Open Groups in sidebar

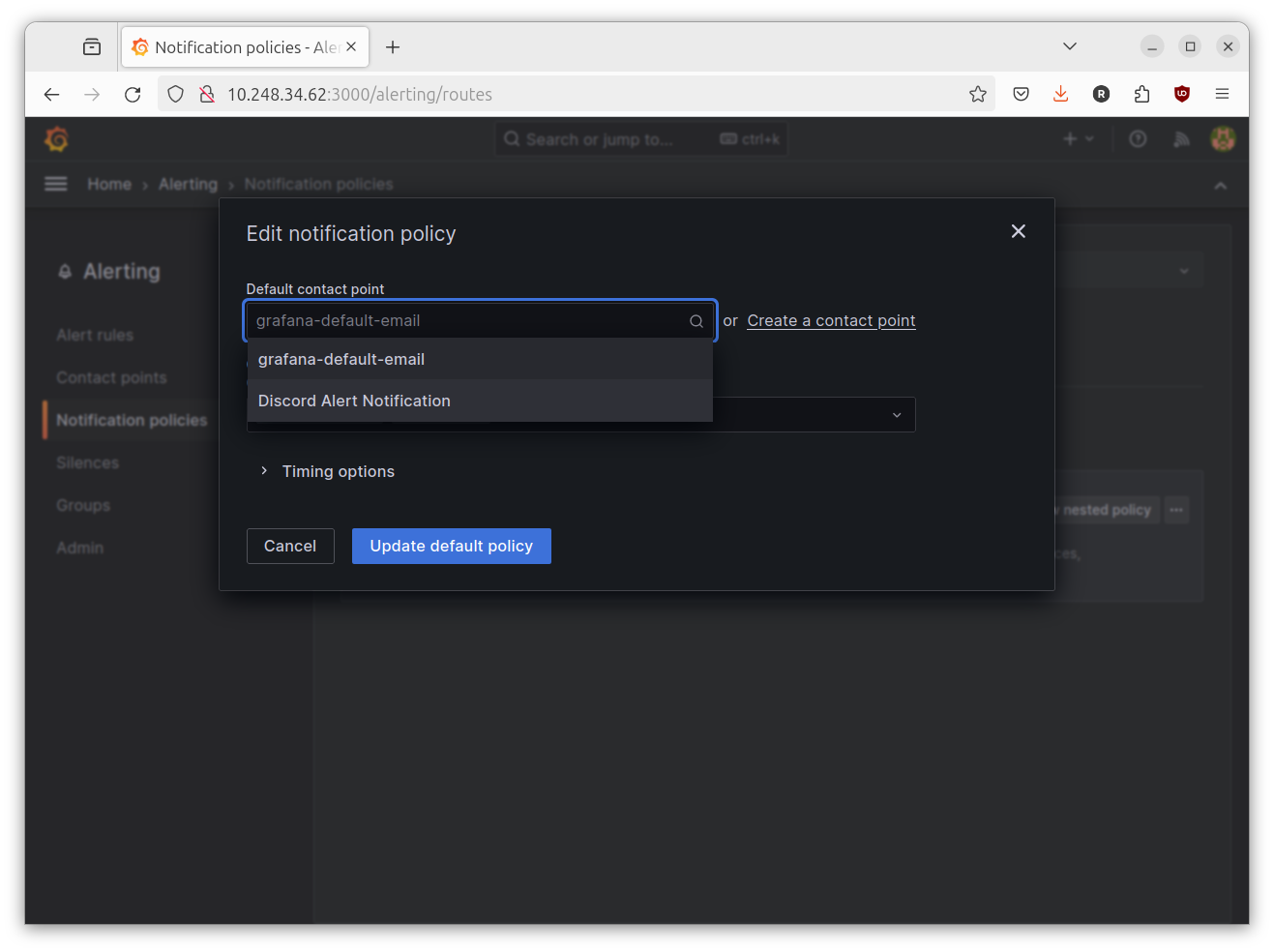click(x=83, y=505)
